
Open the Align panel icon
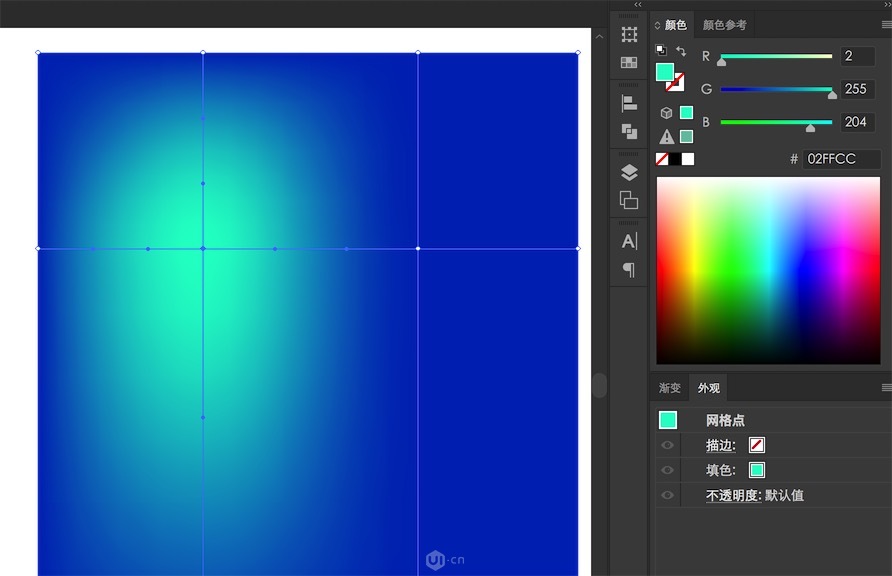pyautogui.click(x=629, y=103)
